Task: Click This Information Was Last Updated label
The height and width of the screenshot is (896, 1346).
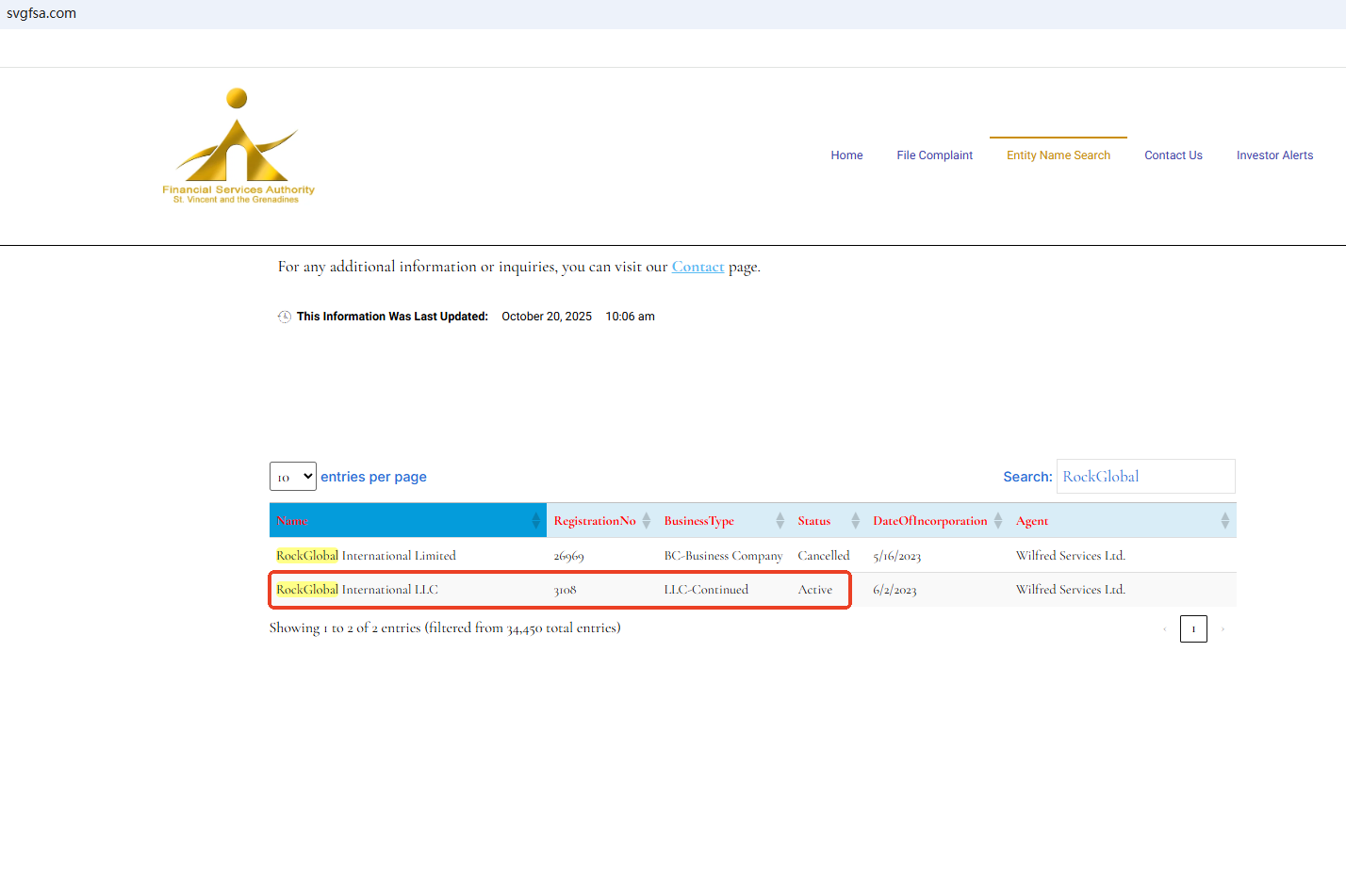Action: tap(392, 317)
